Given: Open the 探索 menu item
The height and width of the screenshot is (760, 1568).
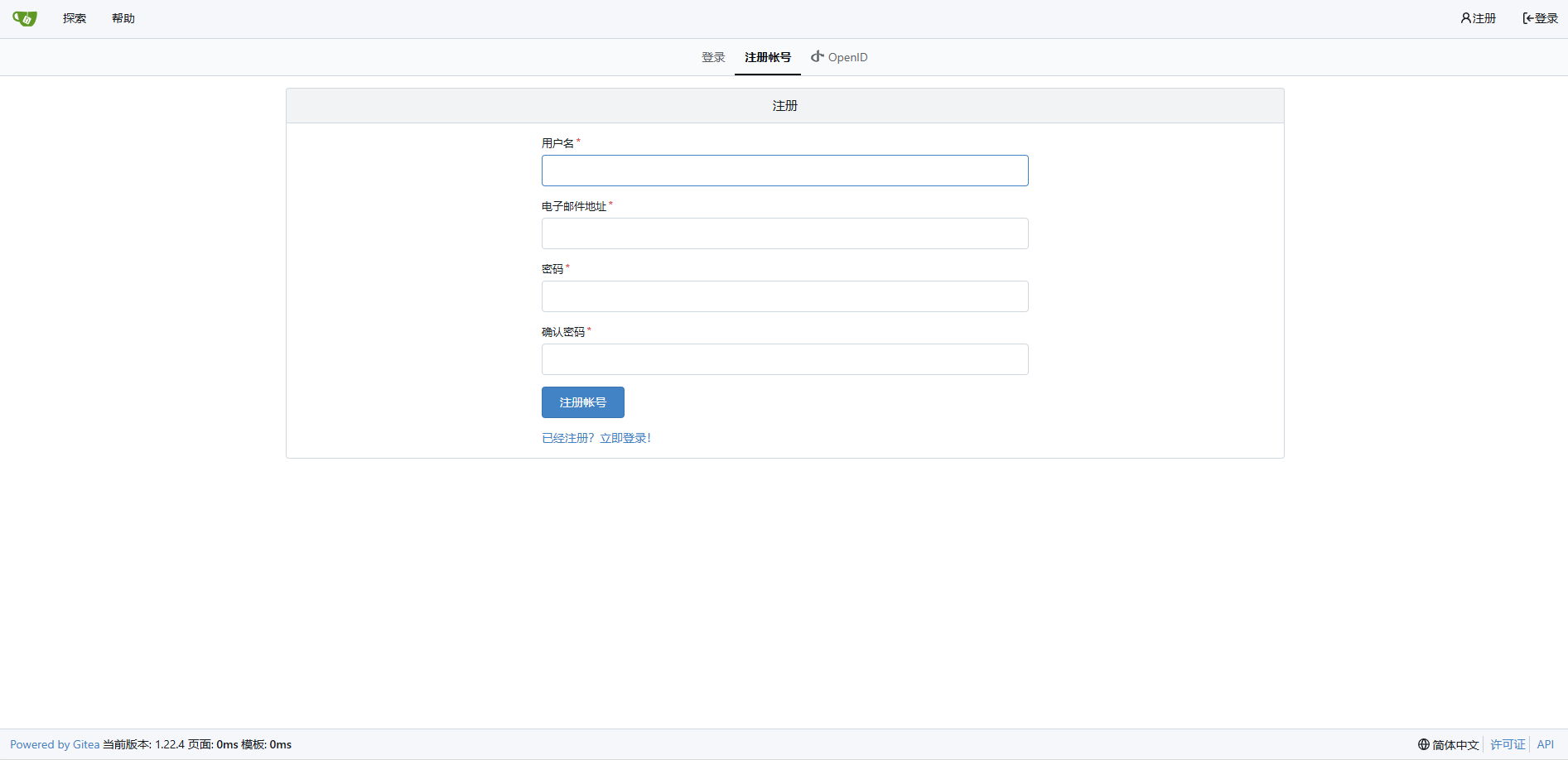Looking at the screenshot, I should (x=74, y=17).
